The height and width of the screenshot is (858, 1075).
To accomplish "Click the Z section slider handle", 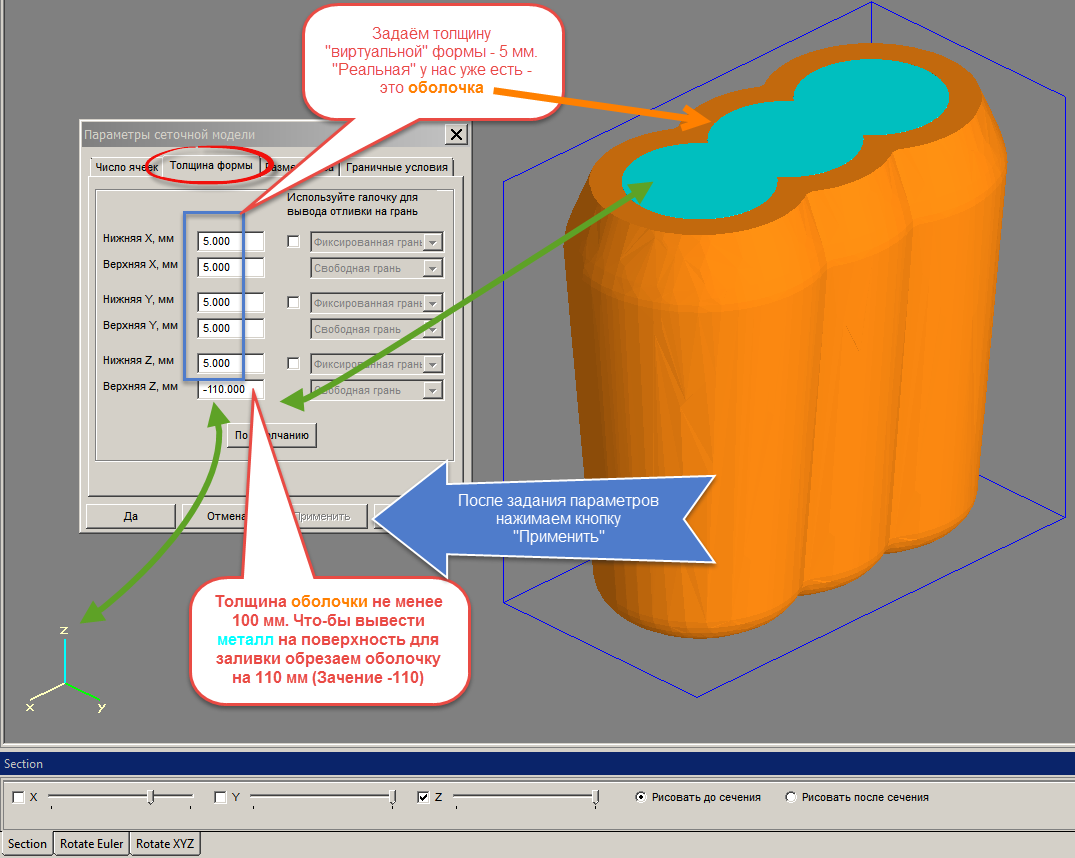I will (x=595, y=797).
